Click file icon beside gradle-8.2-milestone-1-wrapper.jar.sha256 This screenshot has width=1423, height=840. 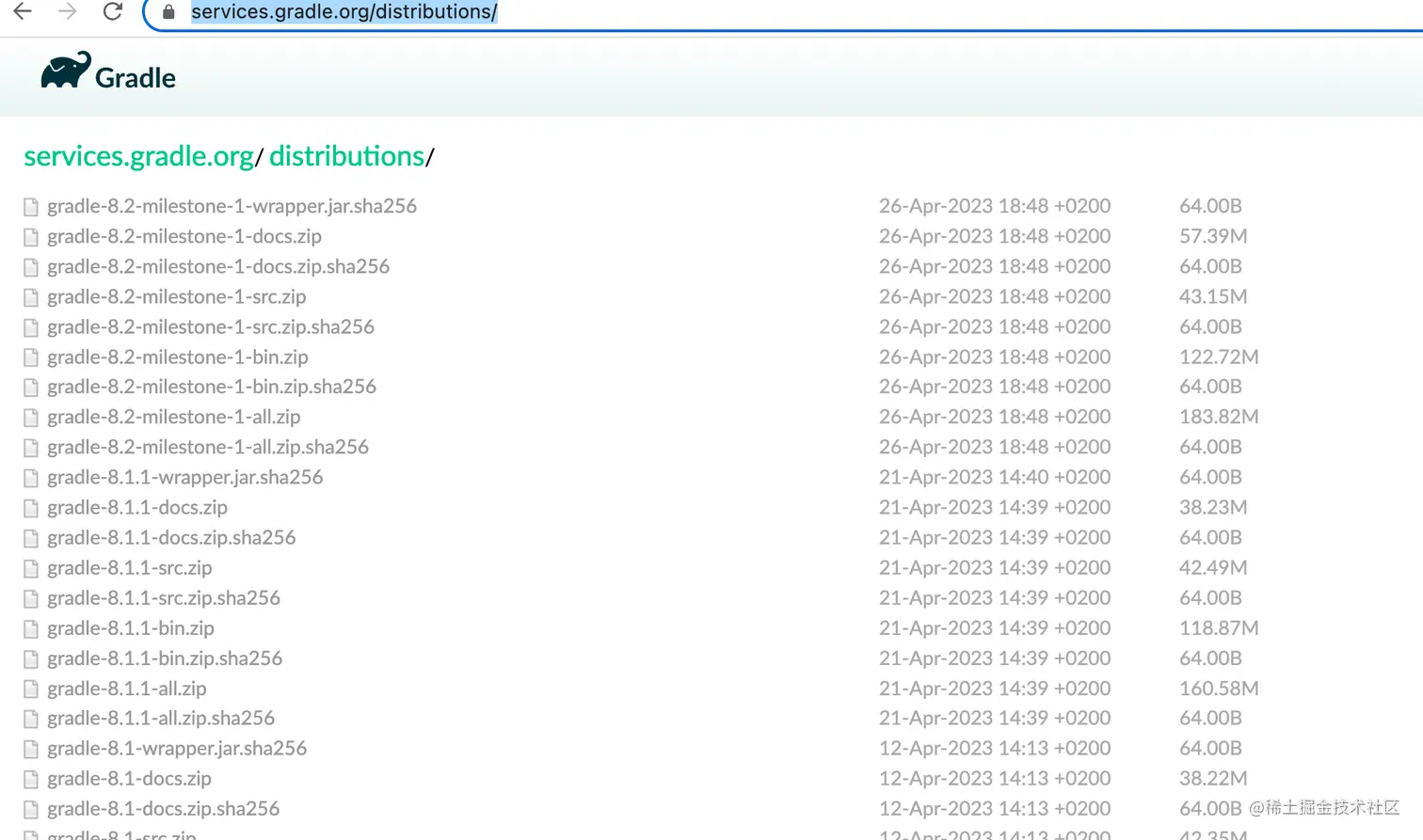pyautogui.click(x=31, y=207)
